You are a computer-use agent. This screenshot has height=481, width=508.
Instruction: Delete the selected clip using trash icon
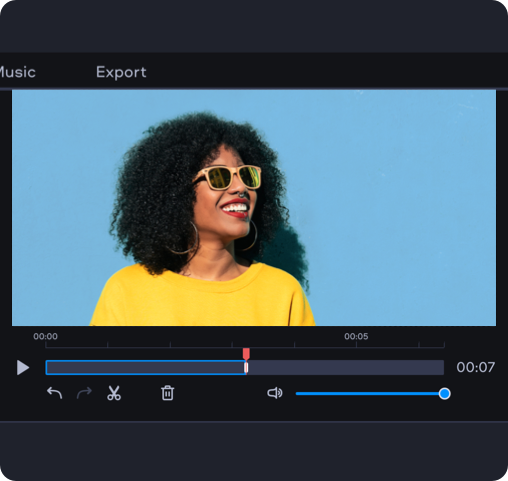point(167,393)
